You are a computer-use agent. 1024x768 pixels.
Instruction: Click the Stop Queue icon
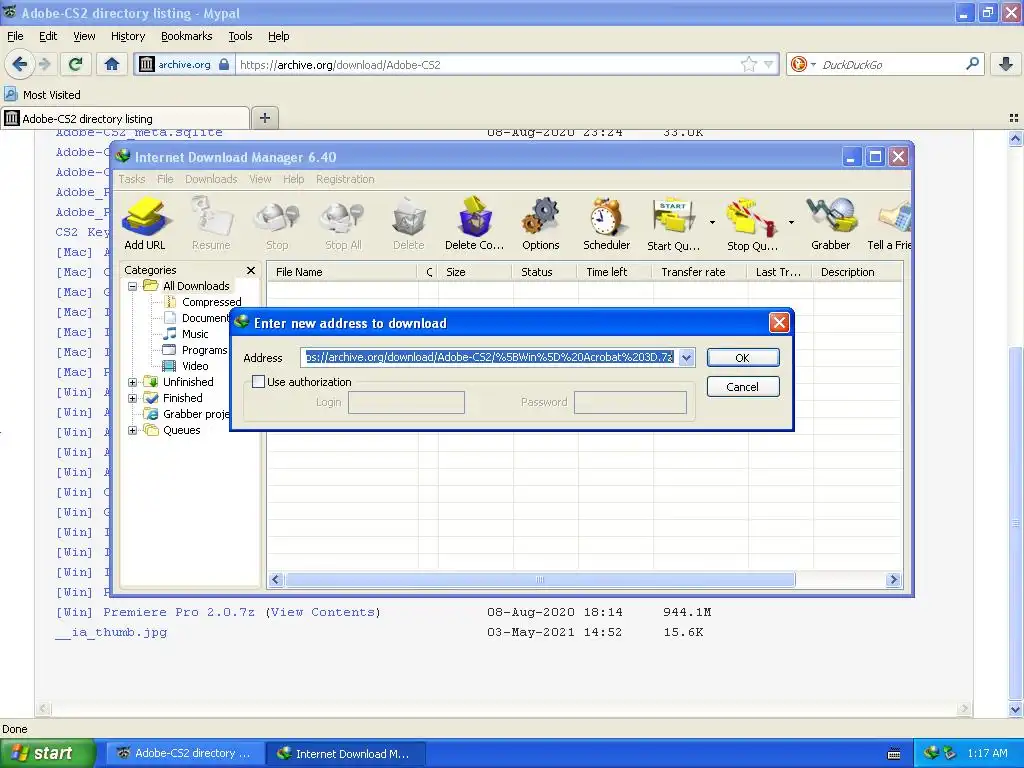(x=752, y=224)
